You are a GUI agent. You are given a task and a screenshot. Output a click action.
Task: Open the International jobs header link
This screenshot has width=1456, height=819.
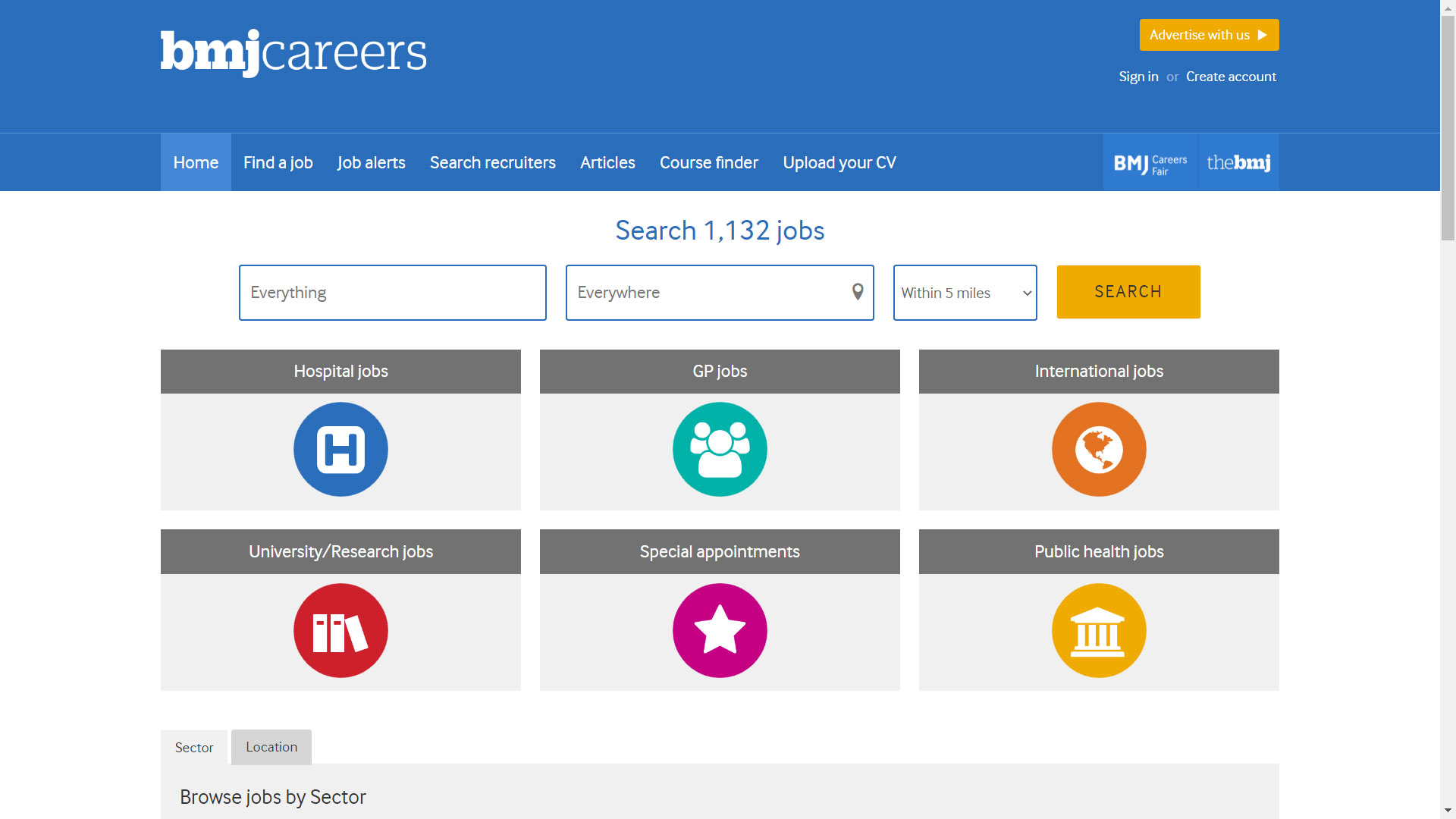click(1099, 372)
